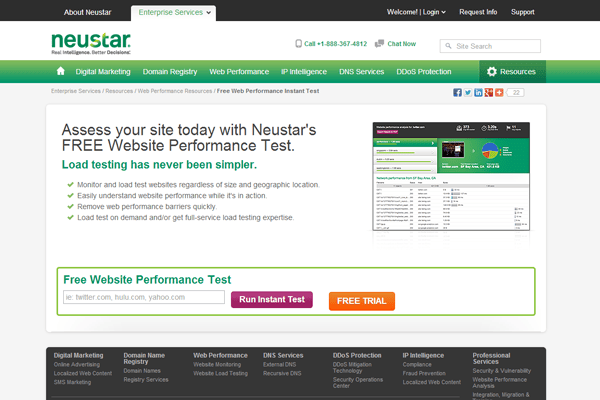
Task: Click footer Domain Name Registry heading
Action: [144, 358]
